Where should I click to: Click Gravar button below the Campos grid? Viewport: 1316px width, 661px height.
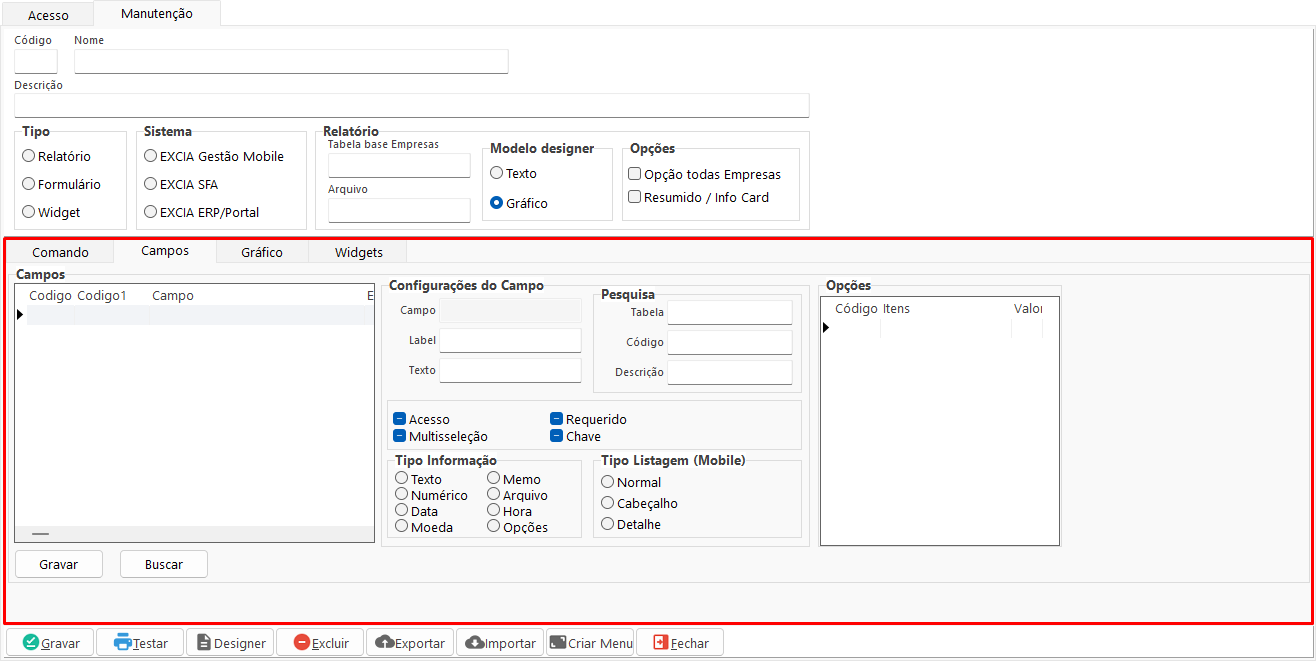point(59,564)
